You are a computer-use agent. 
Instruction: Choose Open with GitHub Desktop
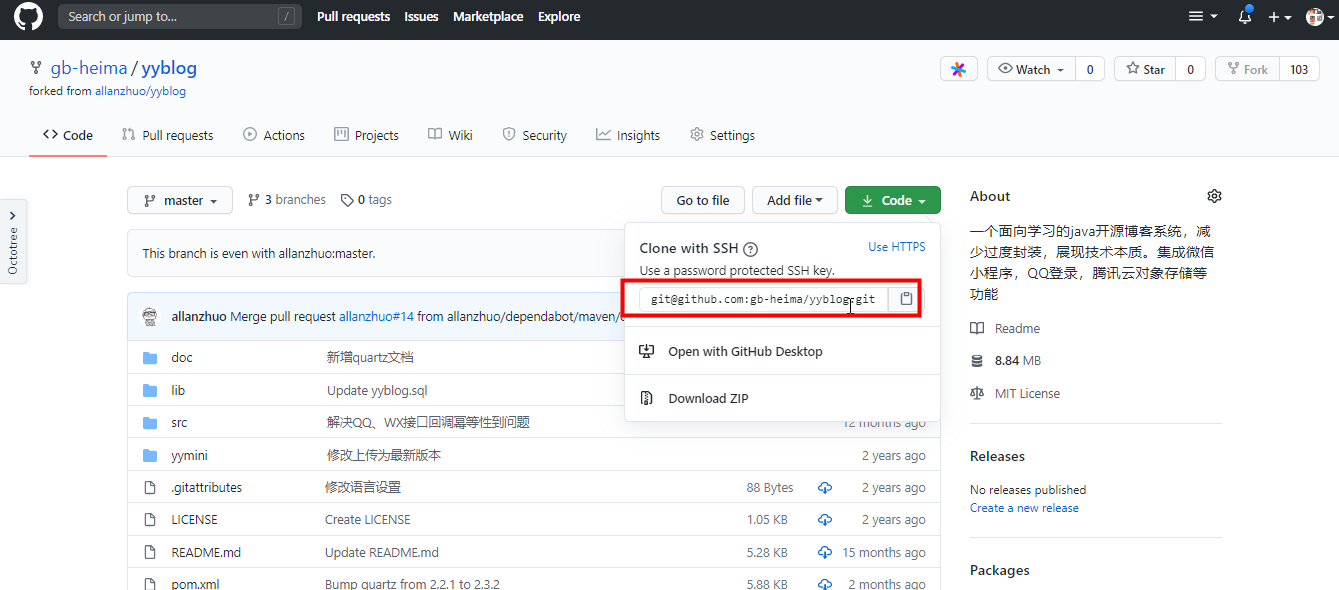(745, 351)
